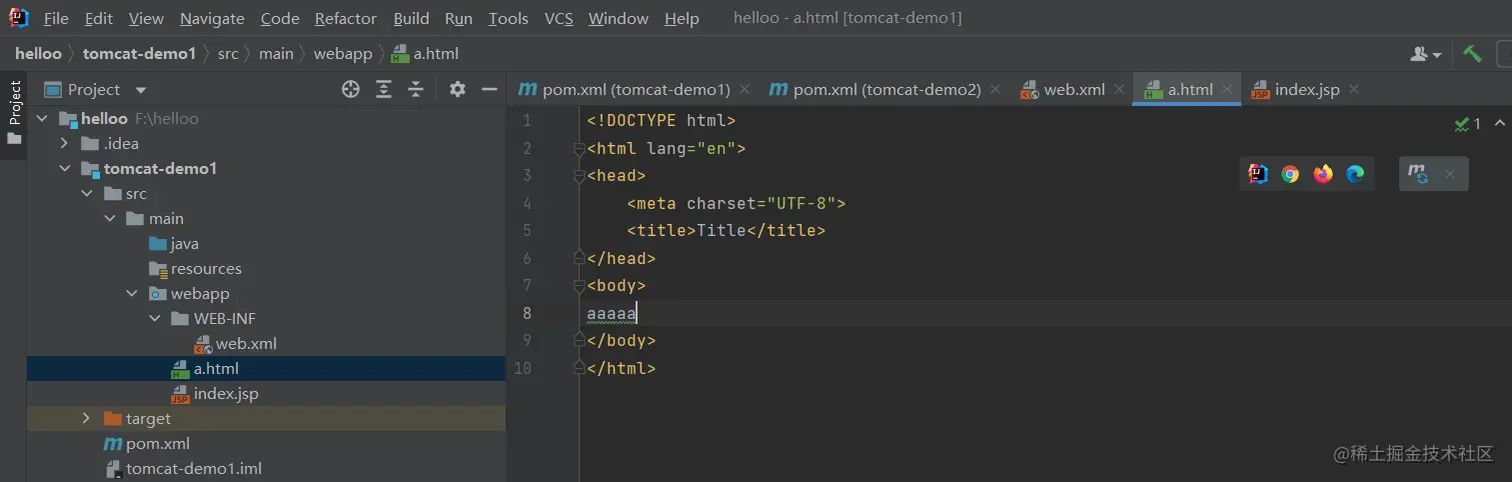Open the Run menu
Screen dimensions: 1512x482
click(x=459, y=18)
